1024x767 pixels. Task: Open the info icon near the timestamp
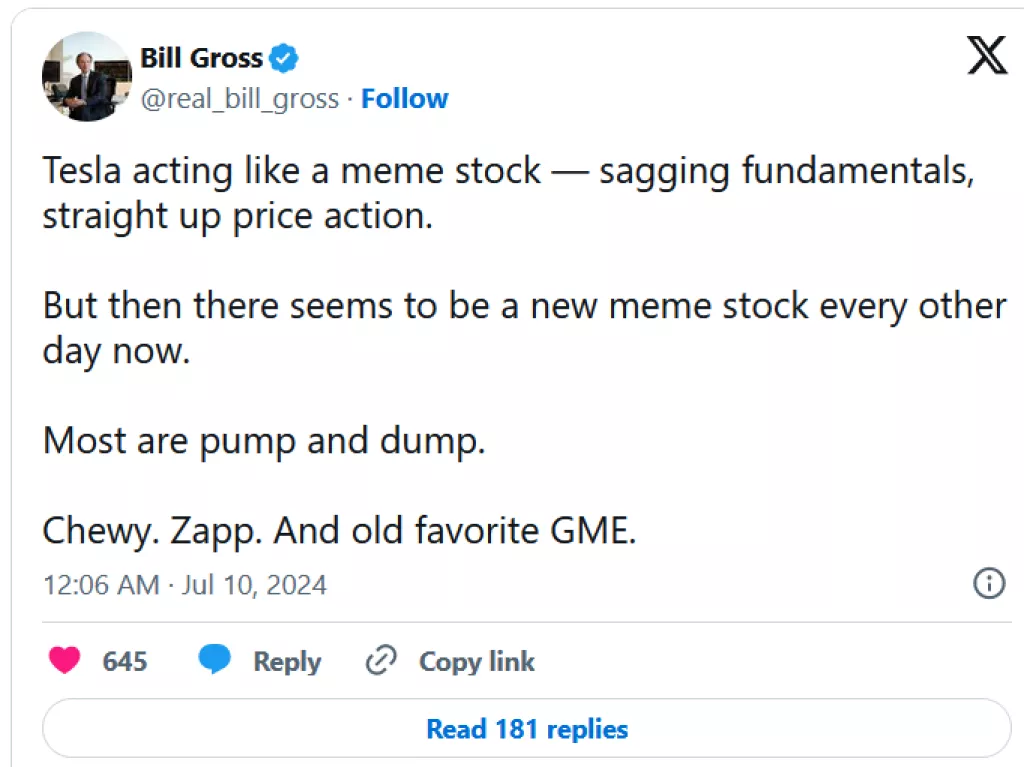(988, 583)
